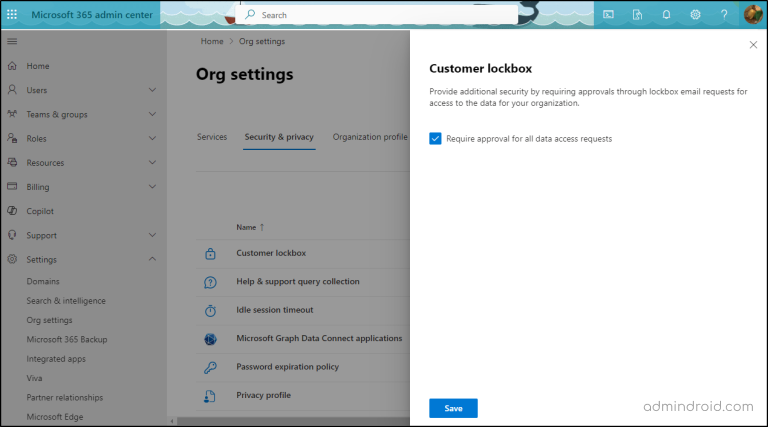Click the Help & support query icon
Viewport: 768px width, 427px height.
pos(210,282)
